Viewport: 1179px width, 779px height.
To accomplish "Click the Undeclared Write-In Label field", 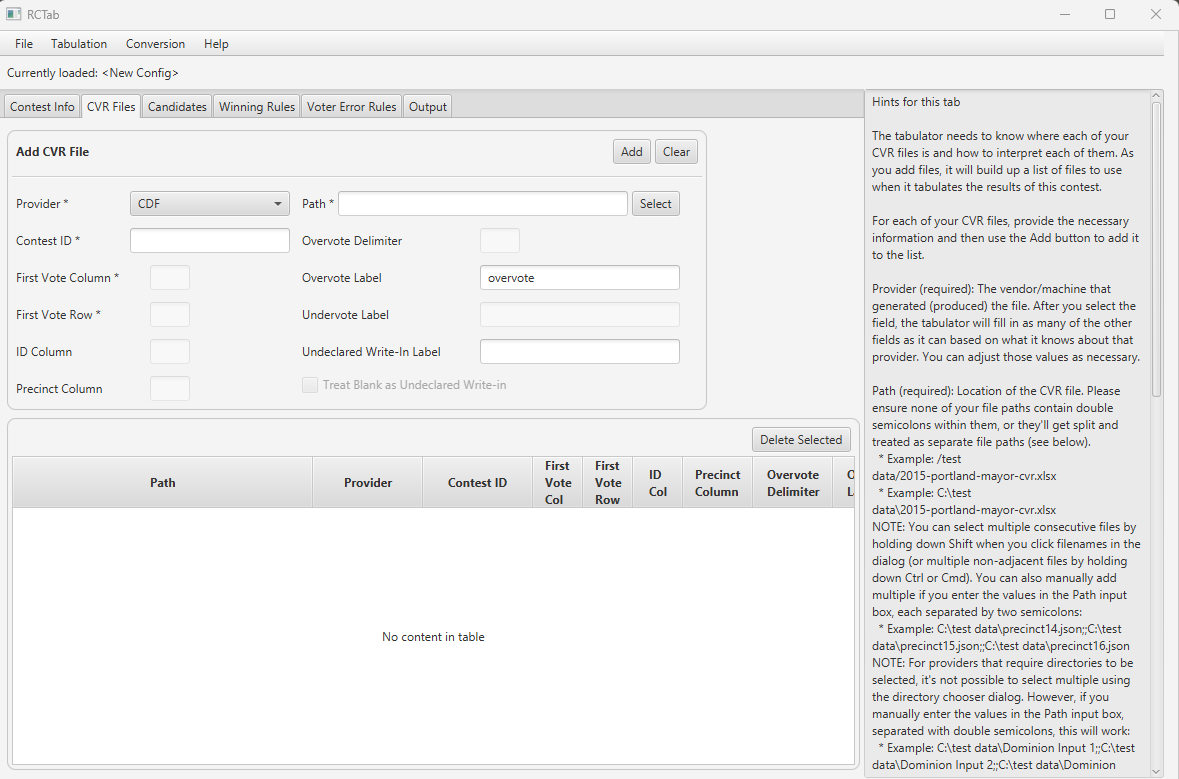I will (x=580, y=352).
